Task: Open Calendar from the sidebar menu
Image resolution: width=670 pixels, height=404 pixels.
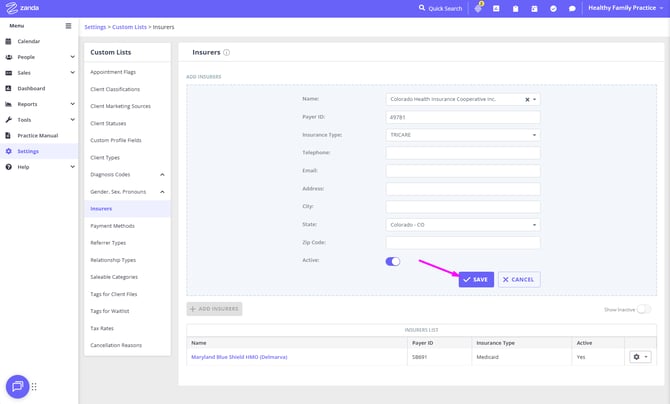Action: 29,41
